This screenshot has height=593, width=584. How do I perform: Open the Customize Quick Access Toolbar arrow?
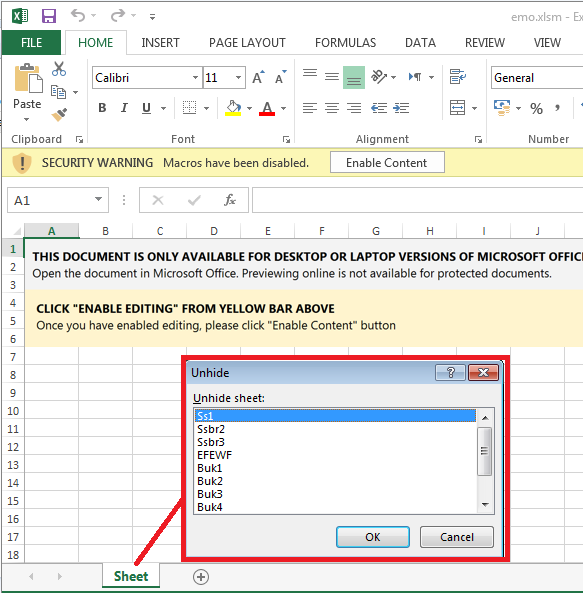pos(152,17)
